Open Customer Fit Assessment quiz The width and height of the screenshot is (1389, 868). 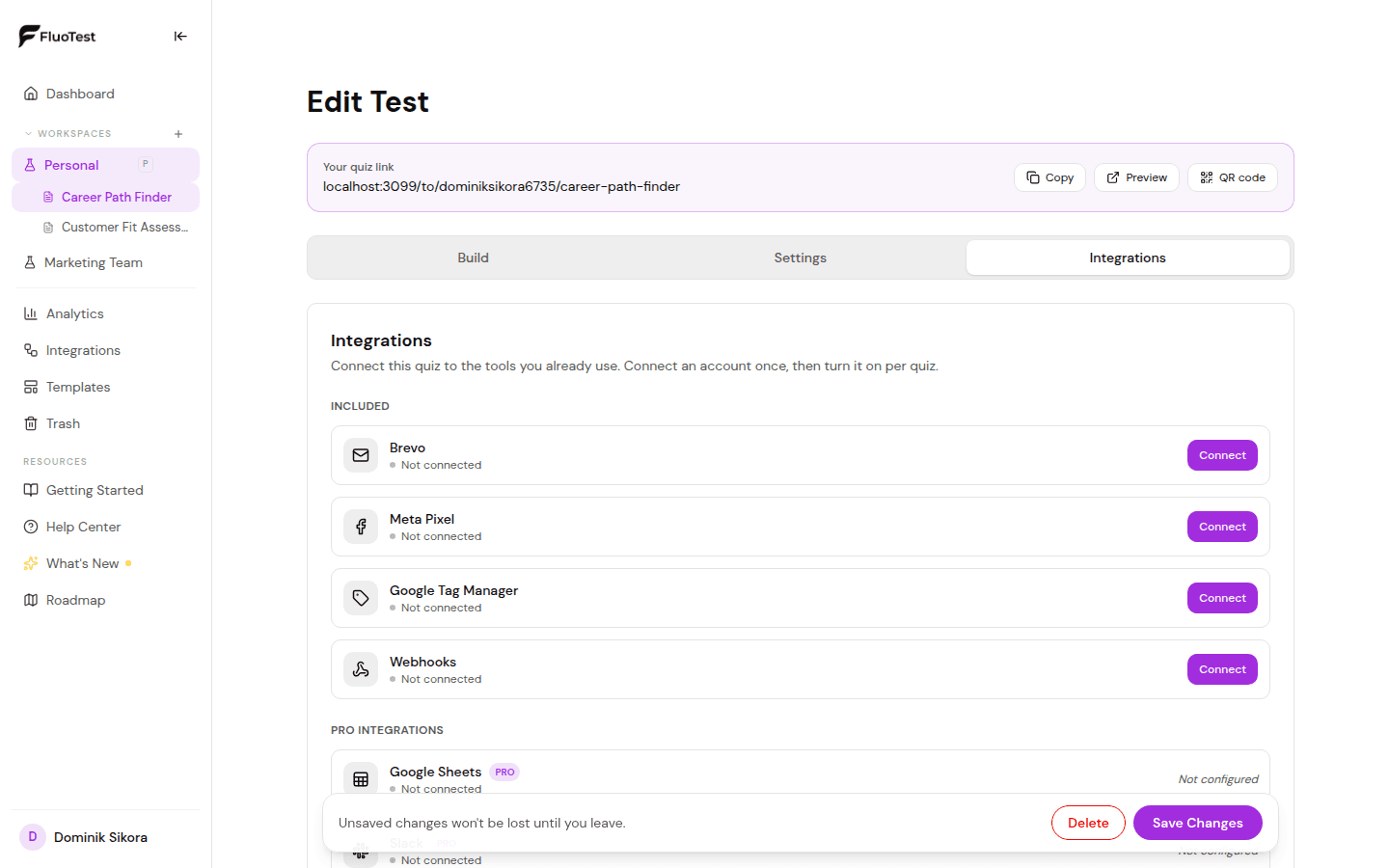pyautogui.click(x=105, y=227)
